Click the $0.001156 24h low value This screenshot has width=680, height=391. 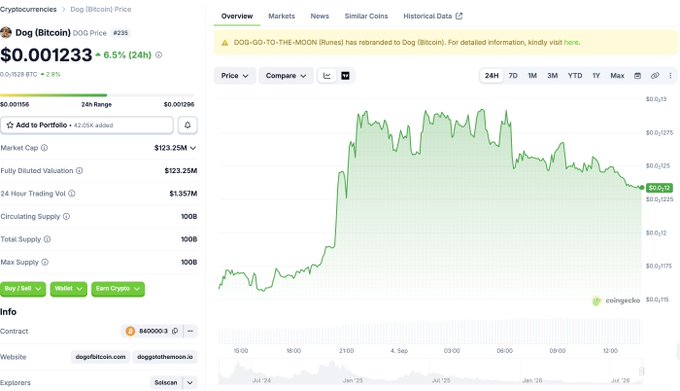pyautogui.click(x=15, y=104)
